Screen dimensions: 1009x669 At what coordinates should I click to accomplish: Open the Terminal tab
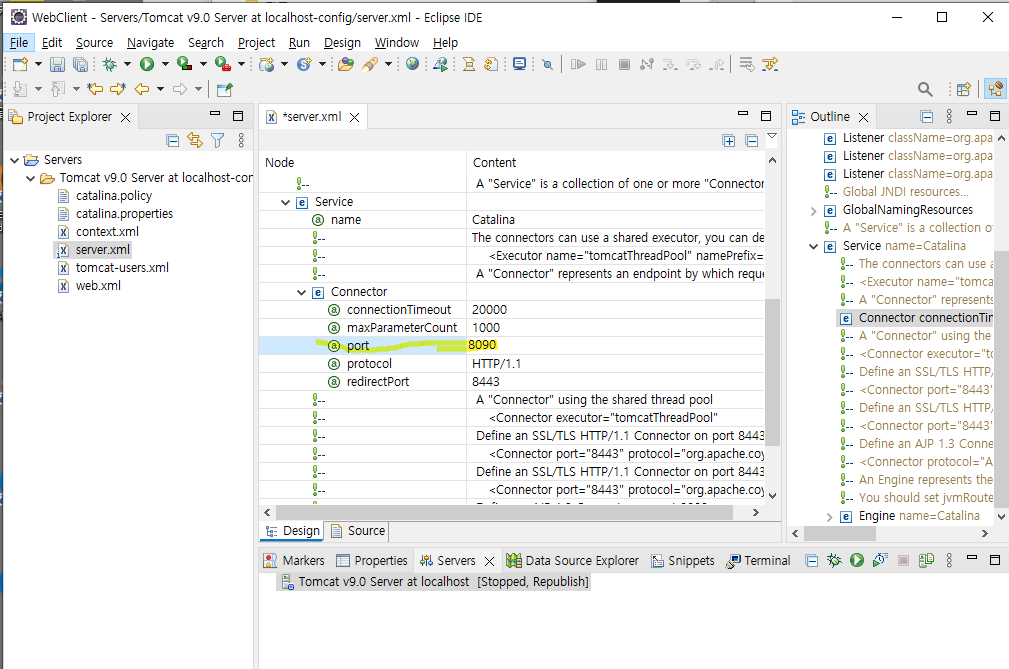(758, 560)
